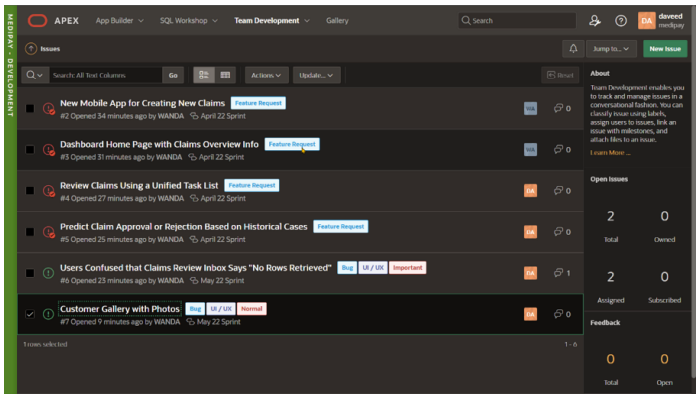Screen dimensions: 699x403
Task: Open issue Customer Gallery with Photos
Action: (119, 309)
